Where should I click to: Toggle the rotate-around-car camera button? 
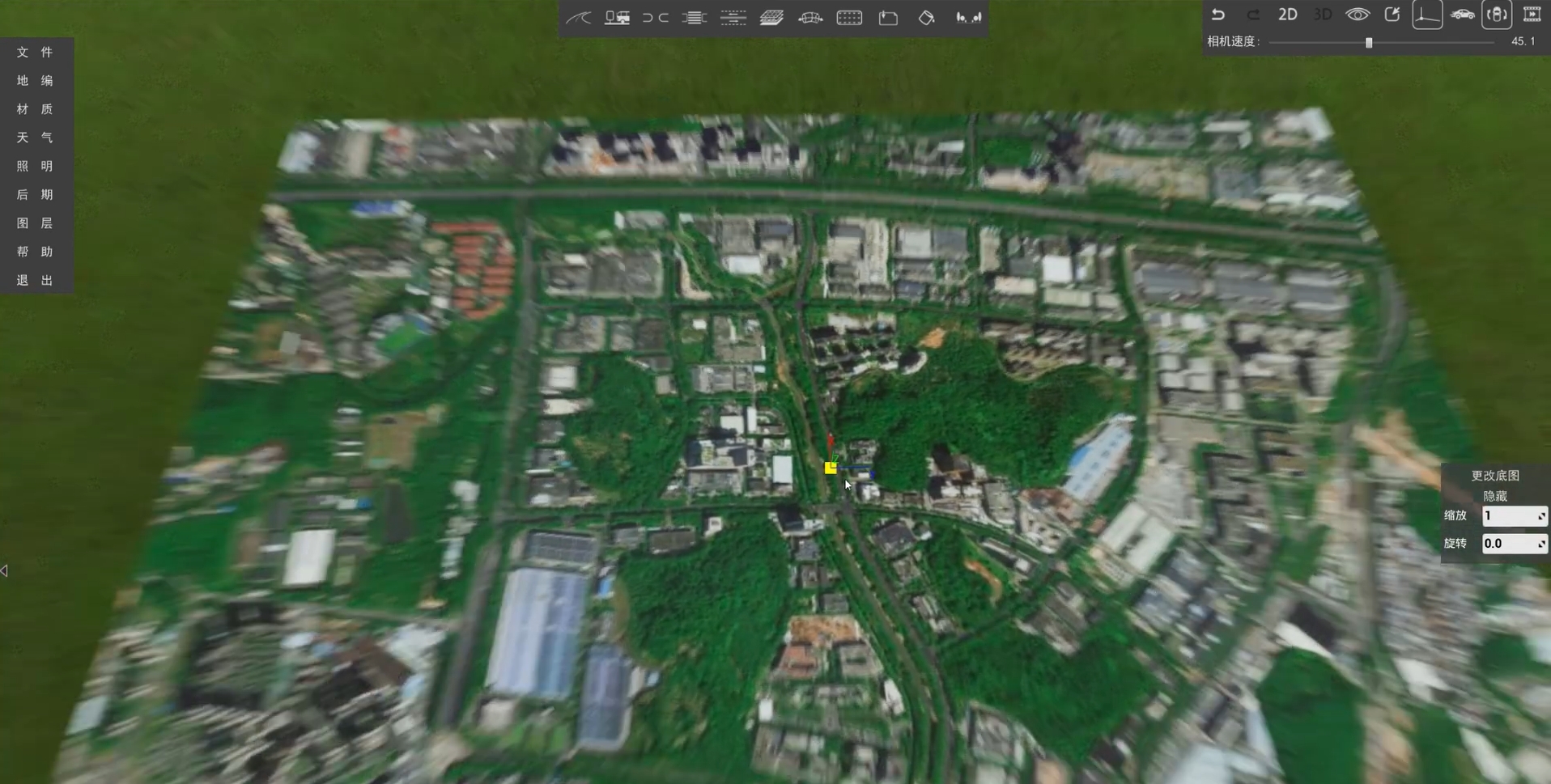pyautogui.click(x=1497, y=15)
